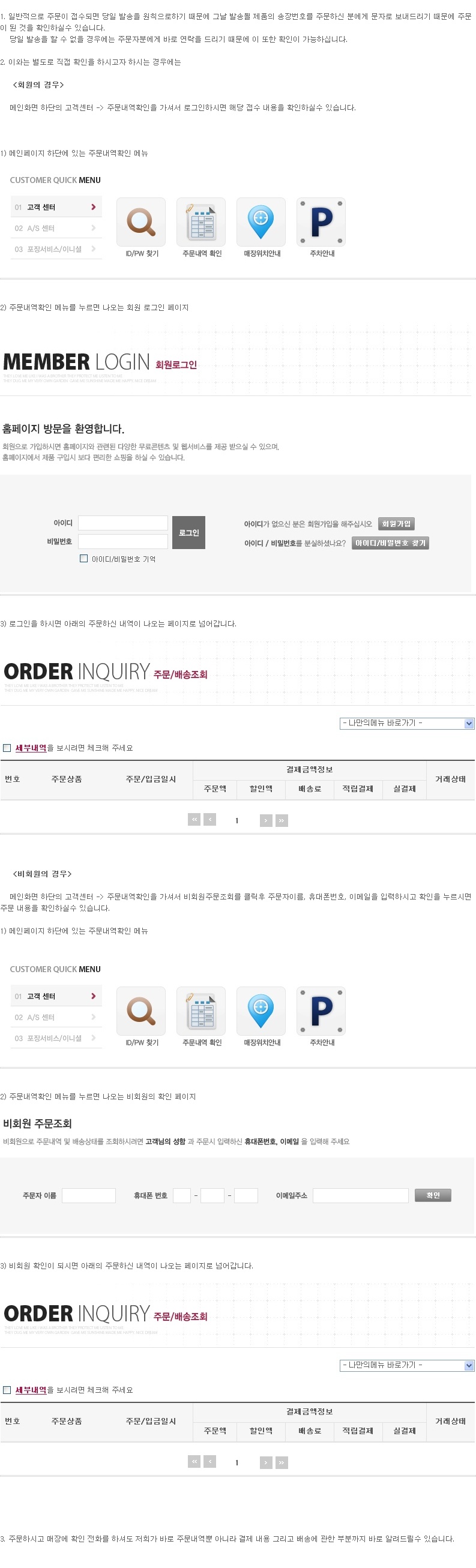Click the 로그인 button

click(188, 533)
